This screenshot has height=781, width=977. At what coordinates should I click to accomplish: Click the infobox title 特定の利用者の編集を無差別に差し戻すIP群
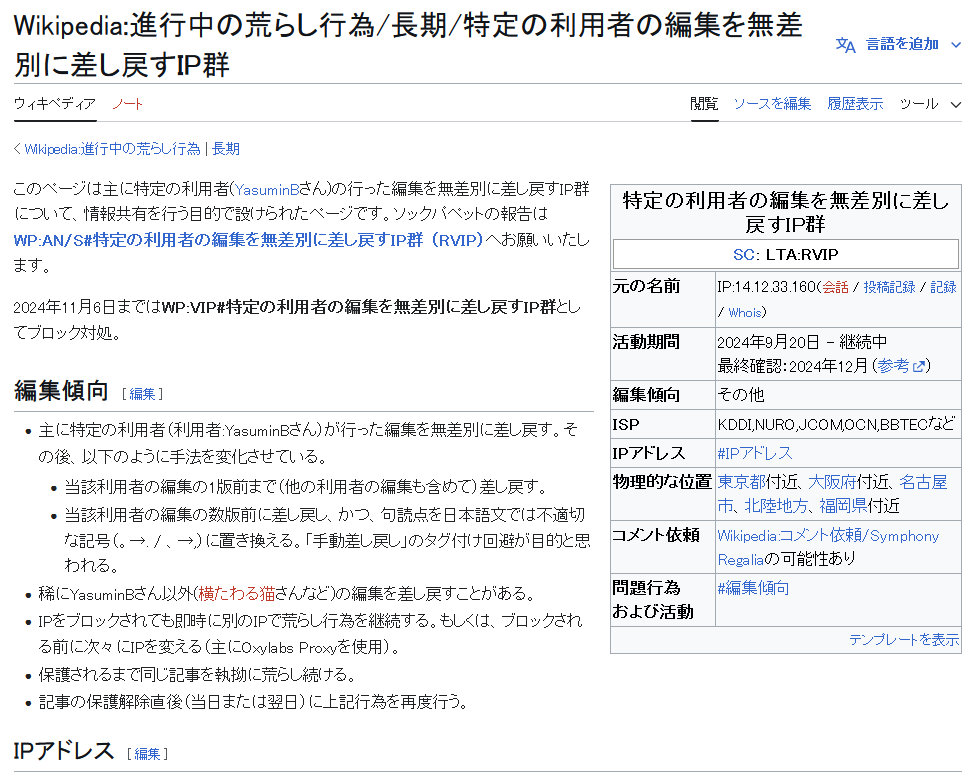(785, 213)
